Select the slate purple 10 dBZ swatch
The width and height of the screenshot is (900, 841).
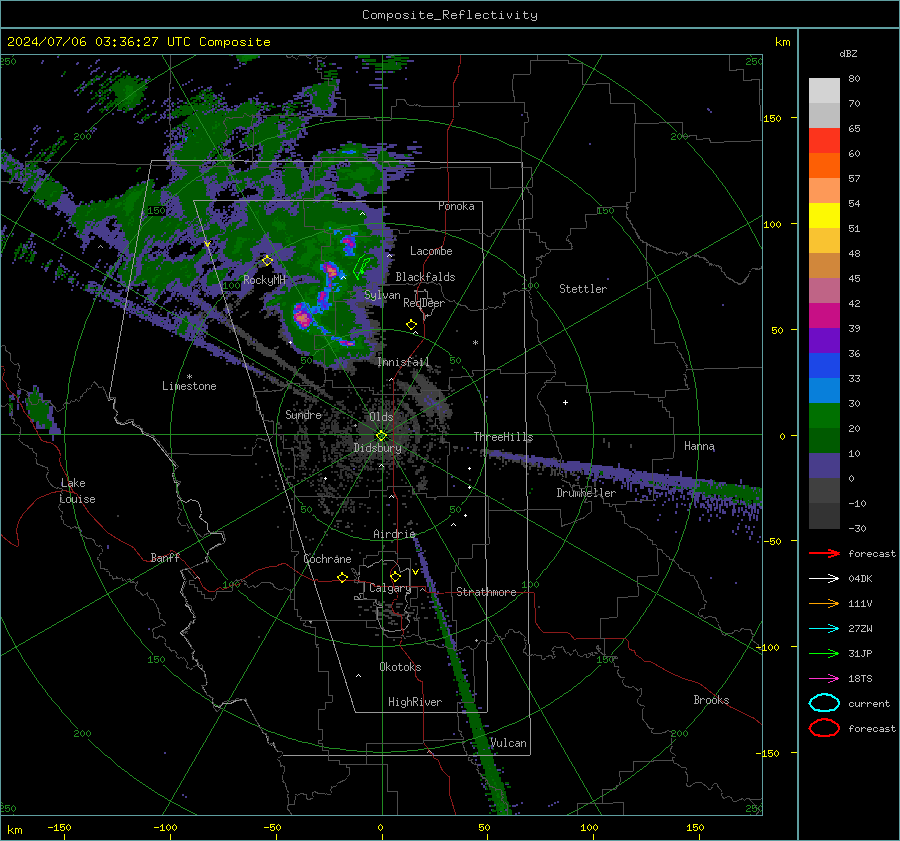(824, 466)
